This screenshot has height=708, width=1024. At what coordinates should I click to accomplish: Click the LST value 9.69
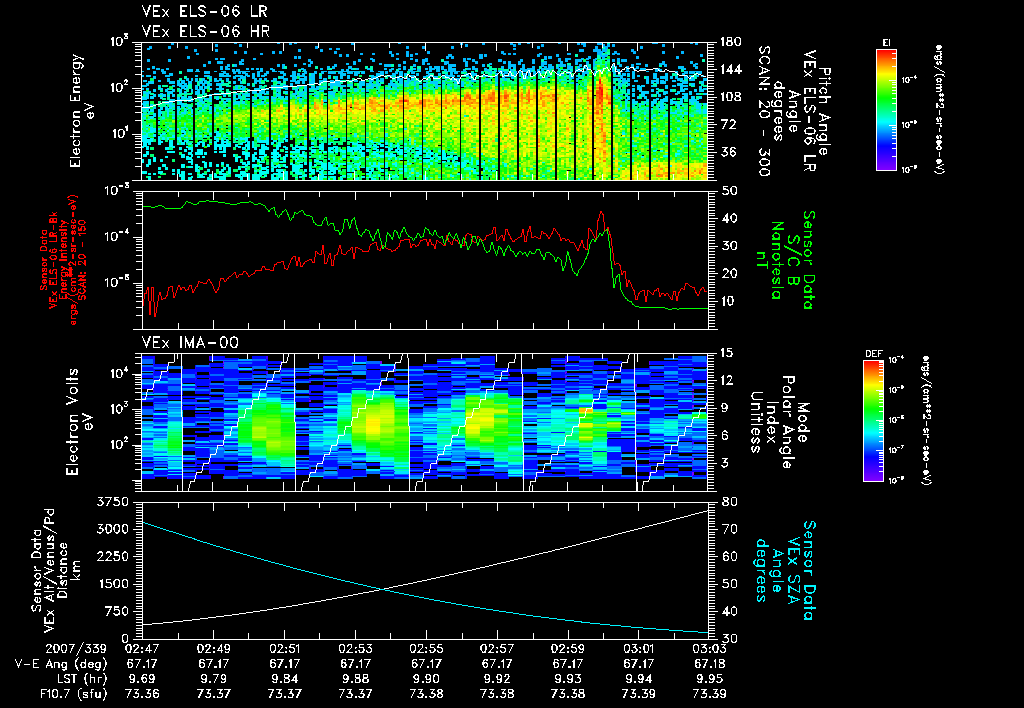pyautogui.click(x=142, y=679)
